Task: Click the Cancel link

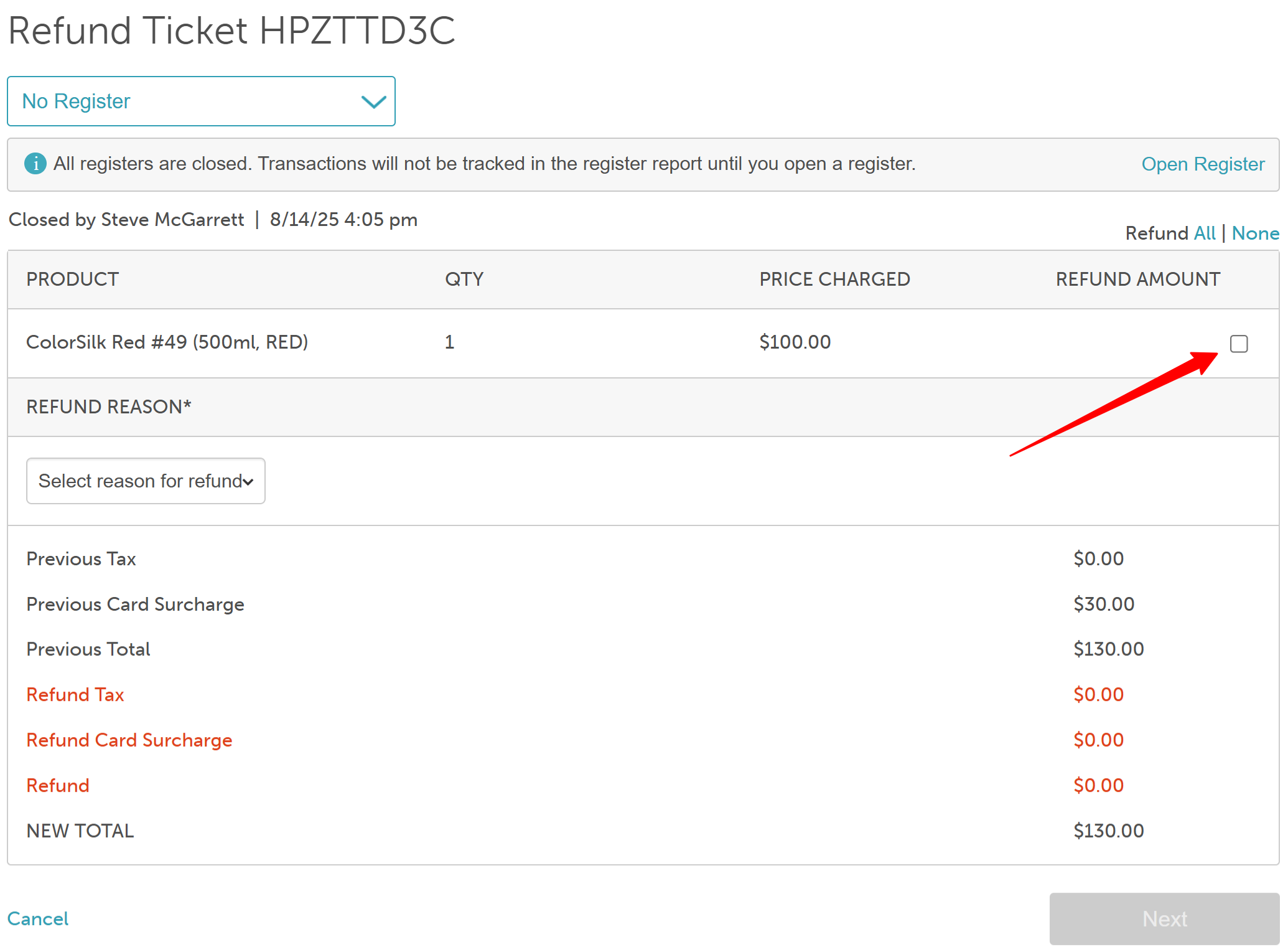Action: tap(38, 918)
